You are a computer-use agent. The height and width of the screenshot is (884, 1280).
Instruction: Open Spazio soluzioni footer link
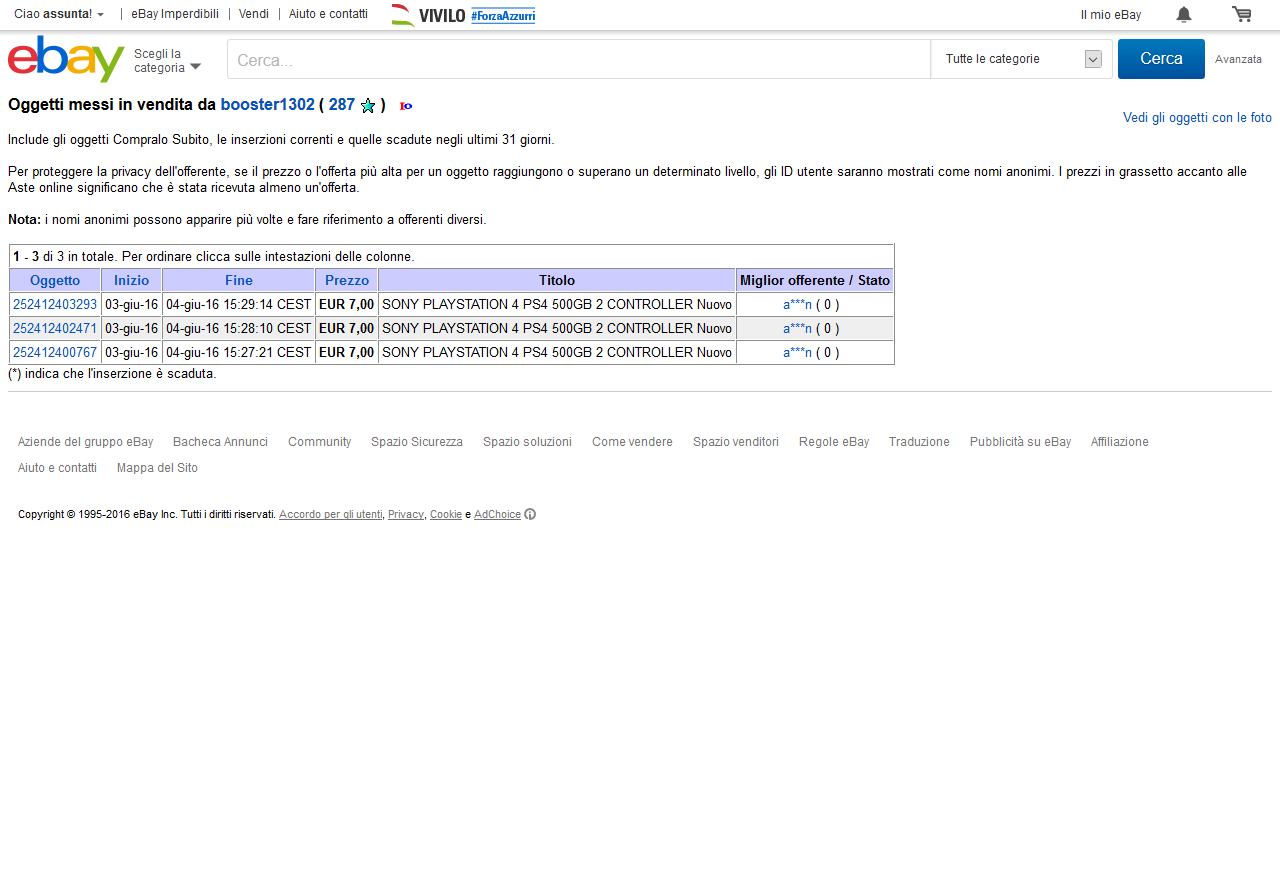point(527,442)
